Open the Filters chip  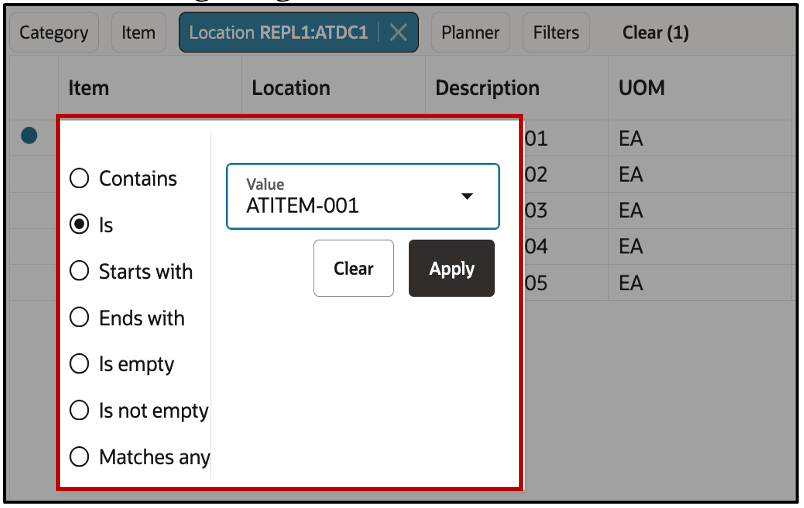556,33
